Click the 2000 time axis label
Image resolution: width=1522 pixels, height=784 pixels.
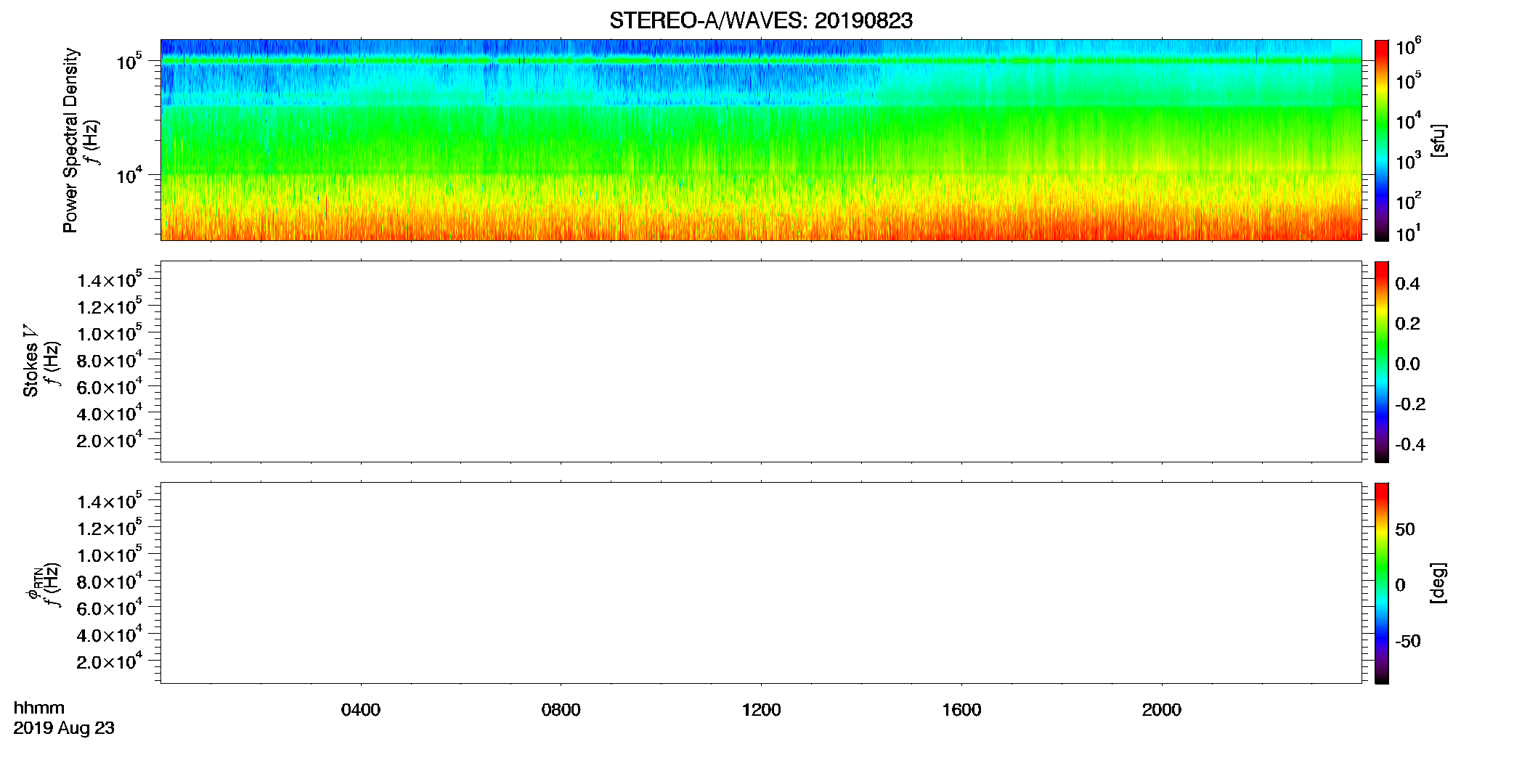tap(1161, 710)
